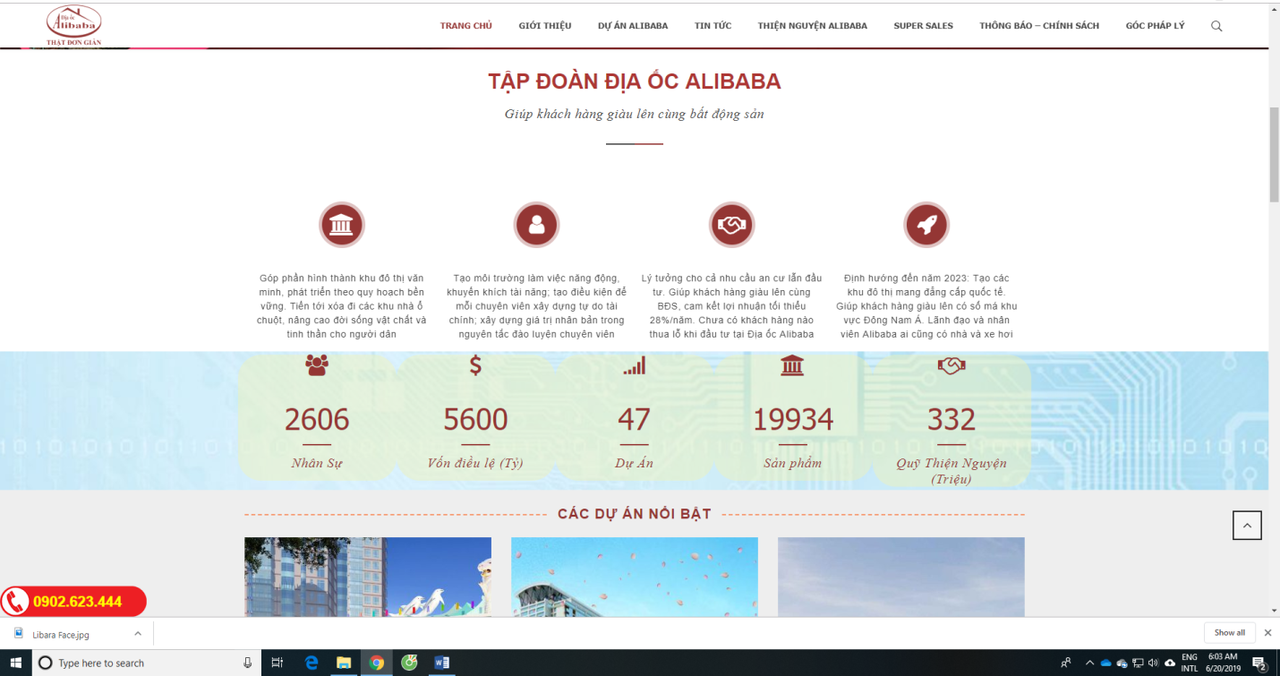Image resolution: width=1280 pixels, height=676 pixels.
Task: Click the dollar sign icon above Vốn điều lệ
Action: click(x=475, y=366)
